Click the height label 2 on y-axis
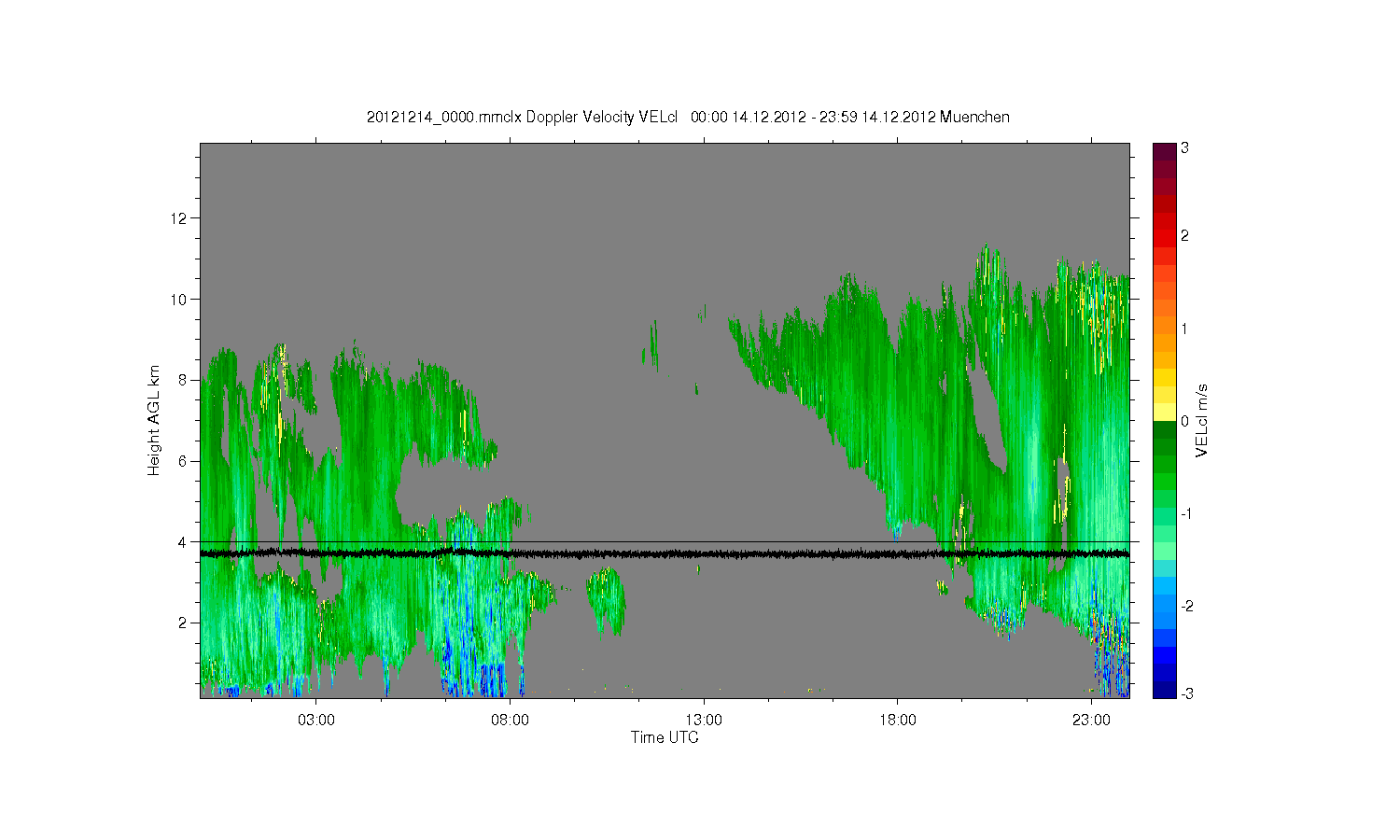 [x=183, y=623]
